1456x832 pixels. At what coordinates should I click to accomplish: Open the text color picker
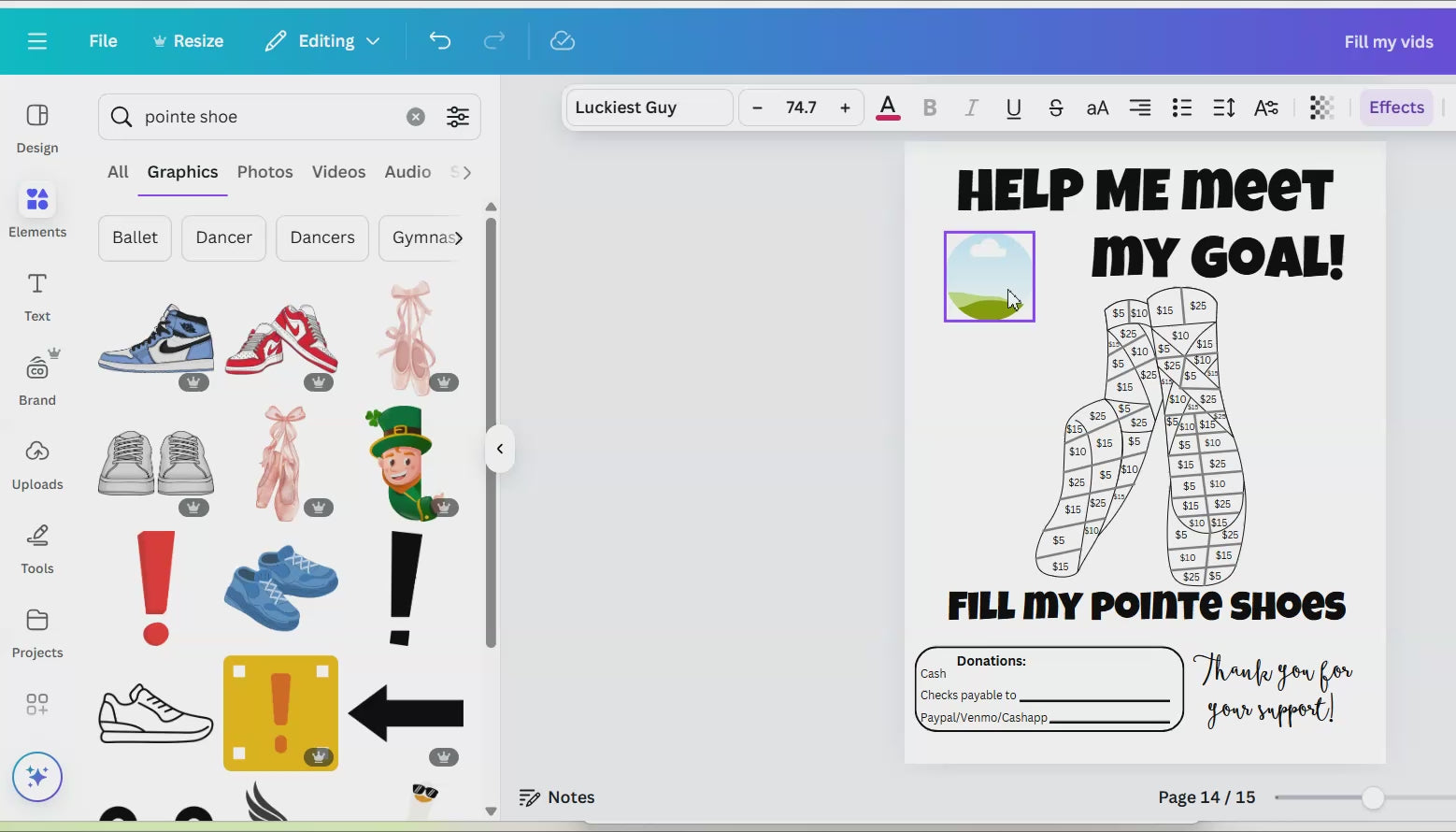click(888, 108)
